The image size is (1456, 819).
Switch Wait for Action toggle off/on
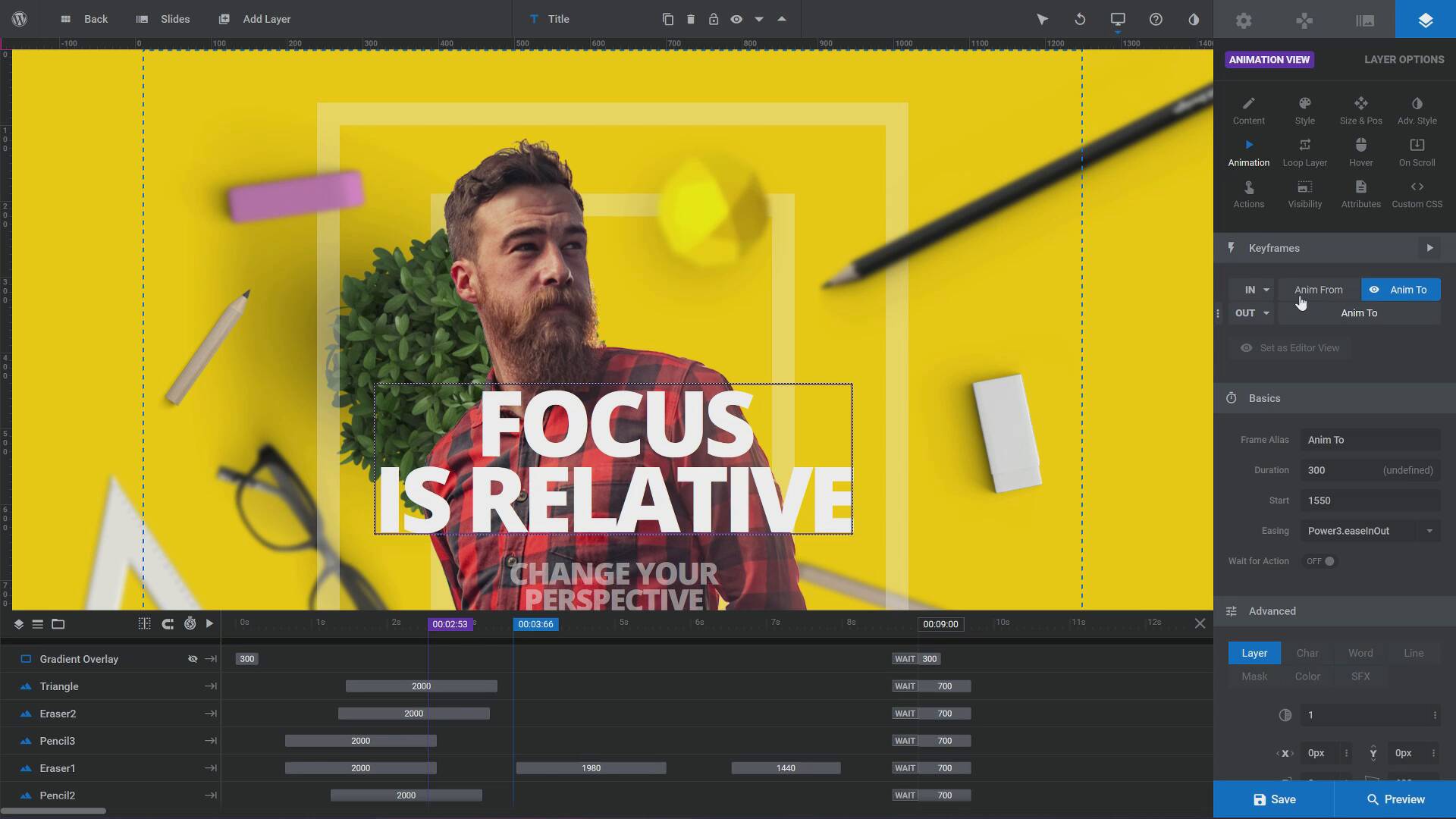tap(1321, 561)
